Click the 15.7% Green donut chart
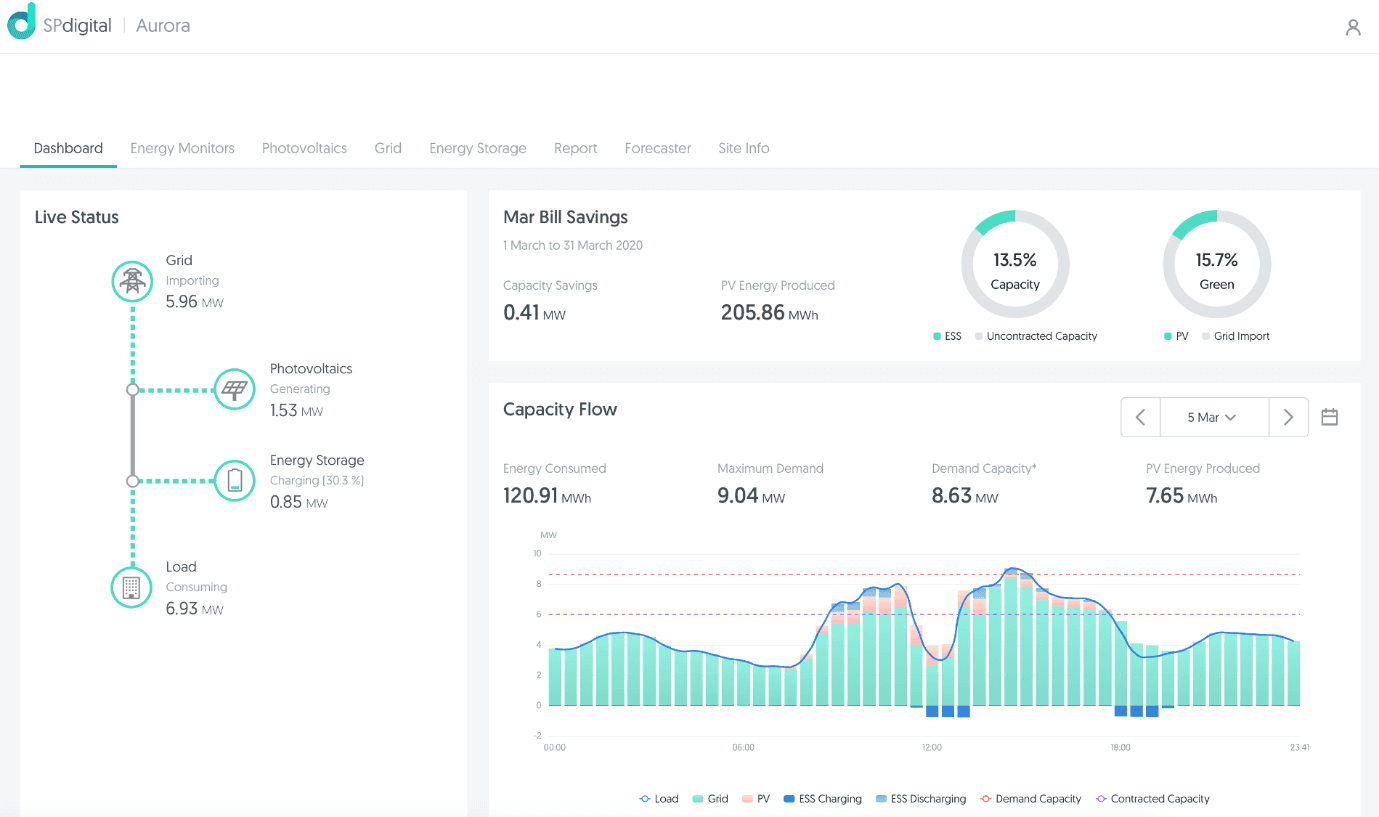Image resolution: width=1379 pixels, height=817 pixels. point(1216,265)
